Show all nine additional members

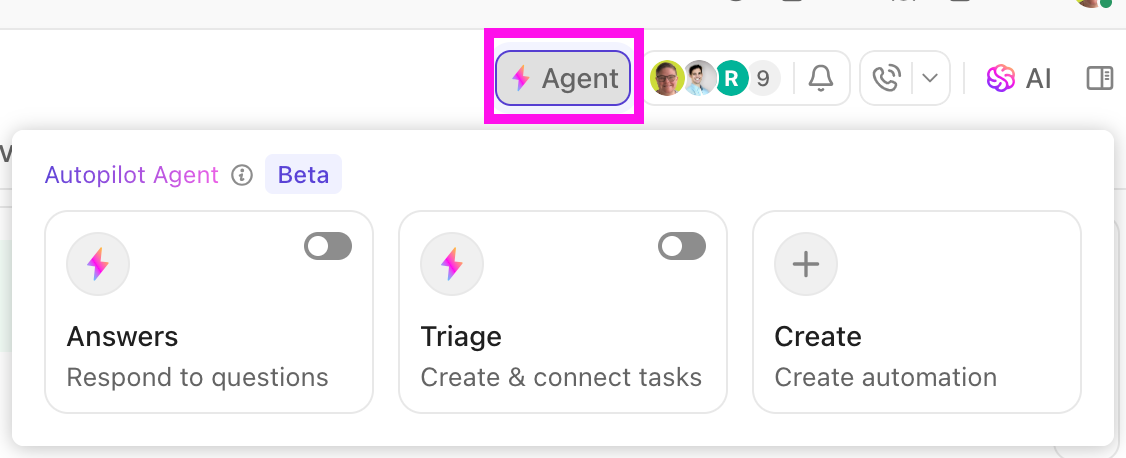click(x=764, y=78)
